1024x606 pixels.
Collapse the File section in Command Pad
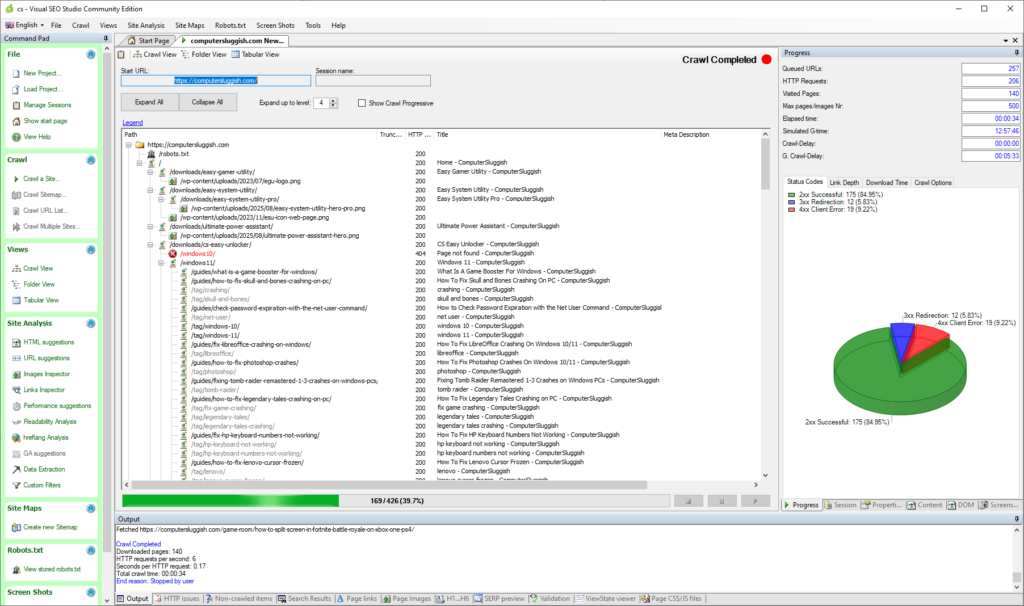[91, 54]
